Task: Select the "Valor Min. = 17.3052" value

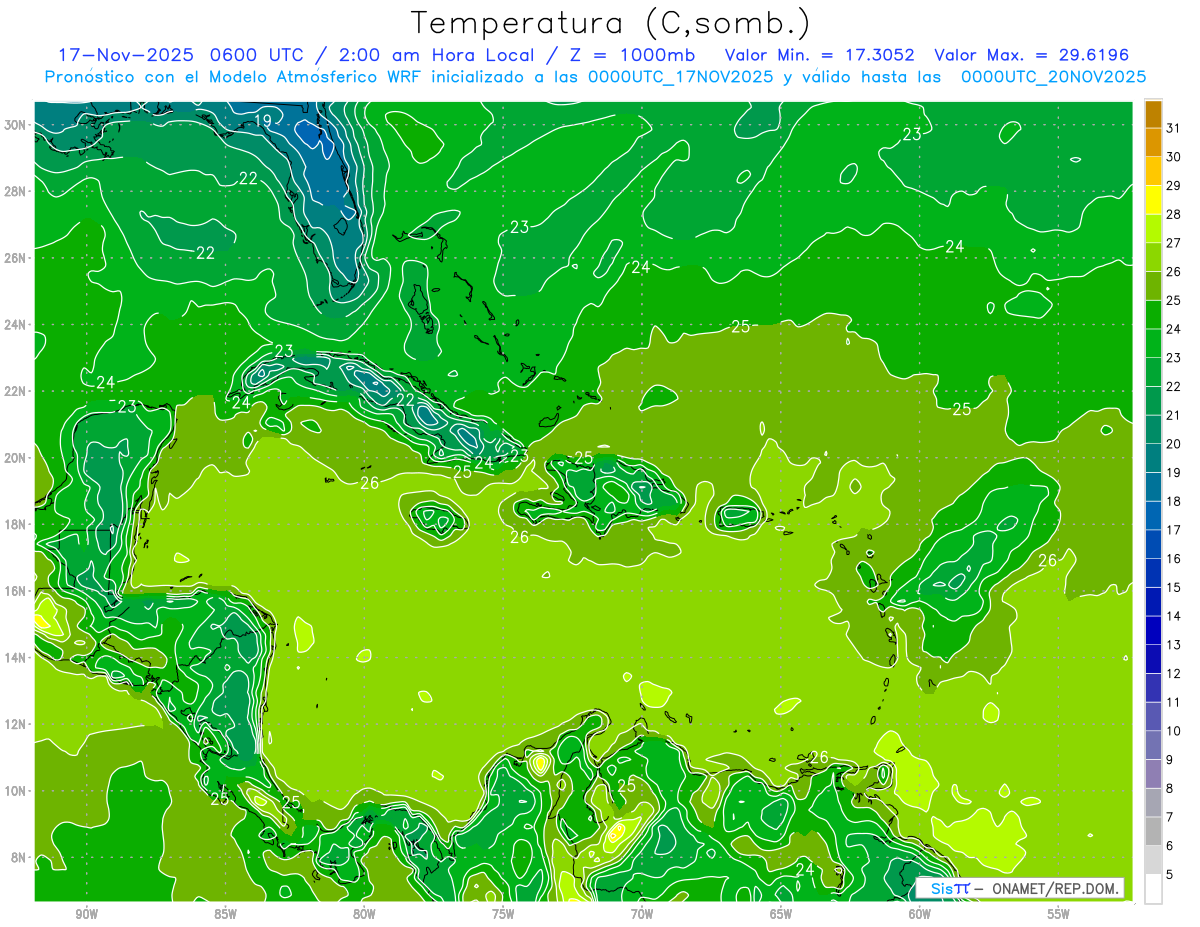Action: [819, 55]
